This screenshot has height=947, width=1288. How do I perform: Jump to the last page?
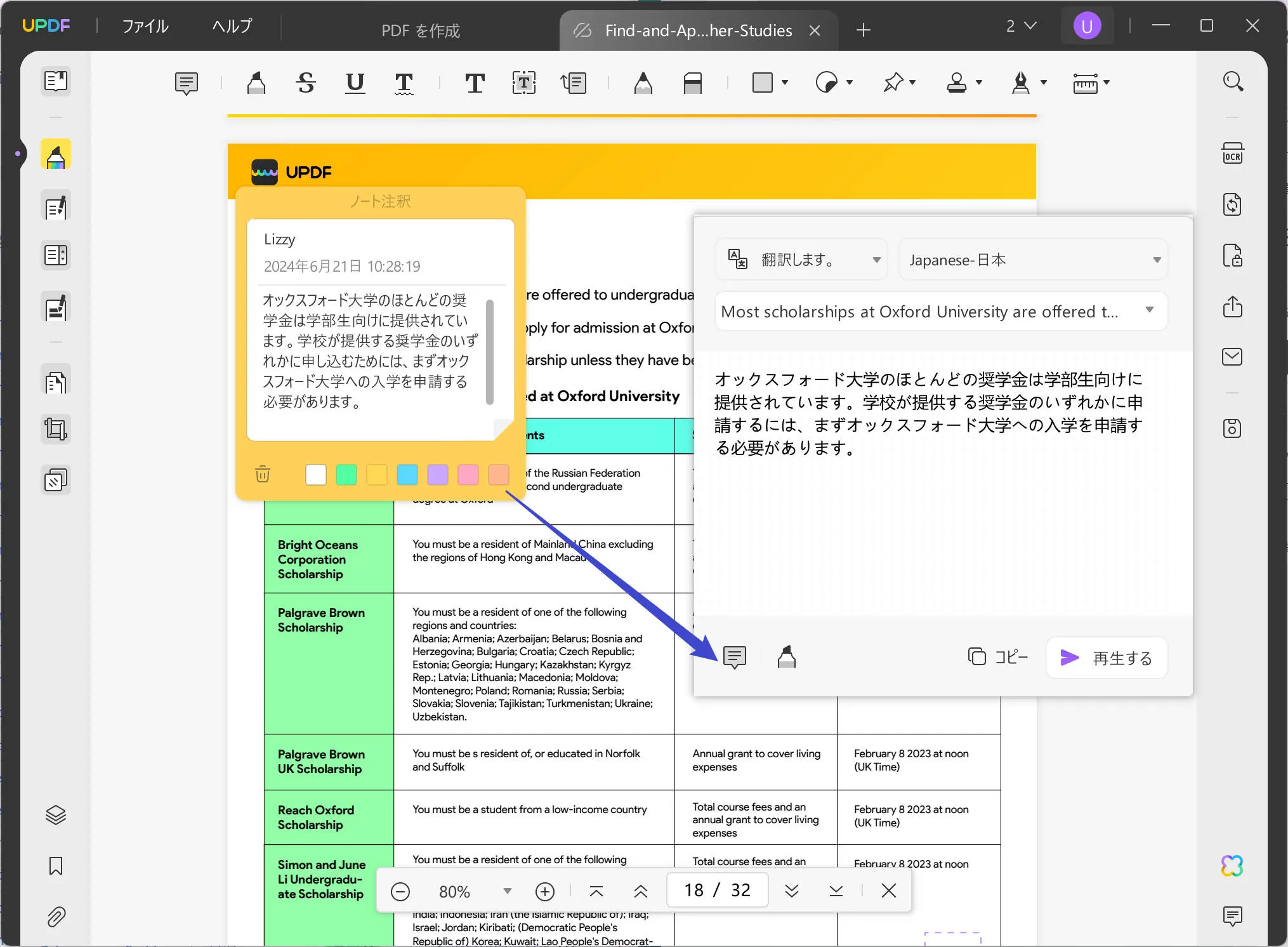(x=836, y=891)
